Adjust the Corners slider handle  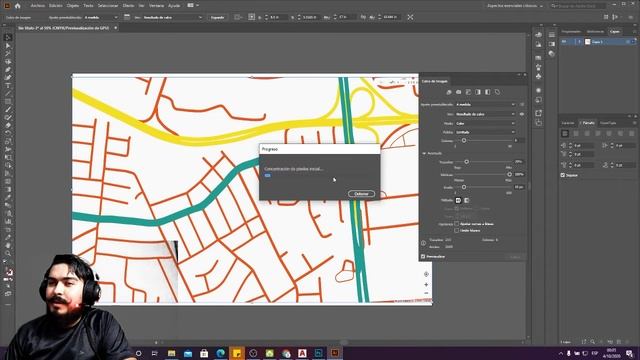click(509, 174)
